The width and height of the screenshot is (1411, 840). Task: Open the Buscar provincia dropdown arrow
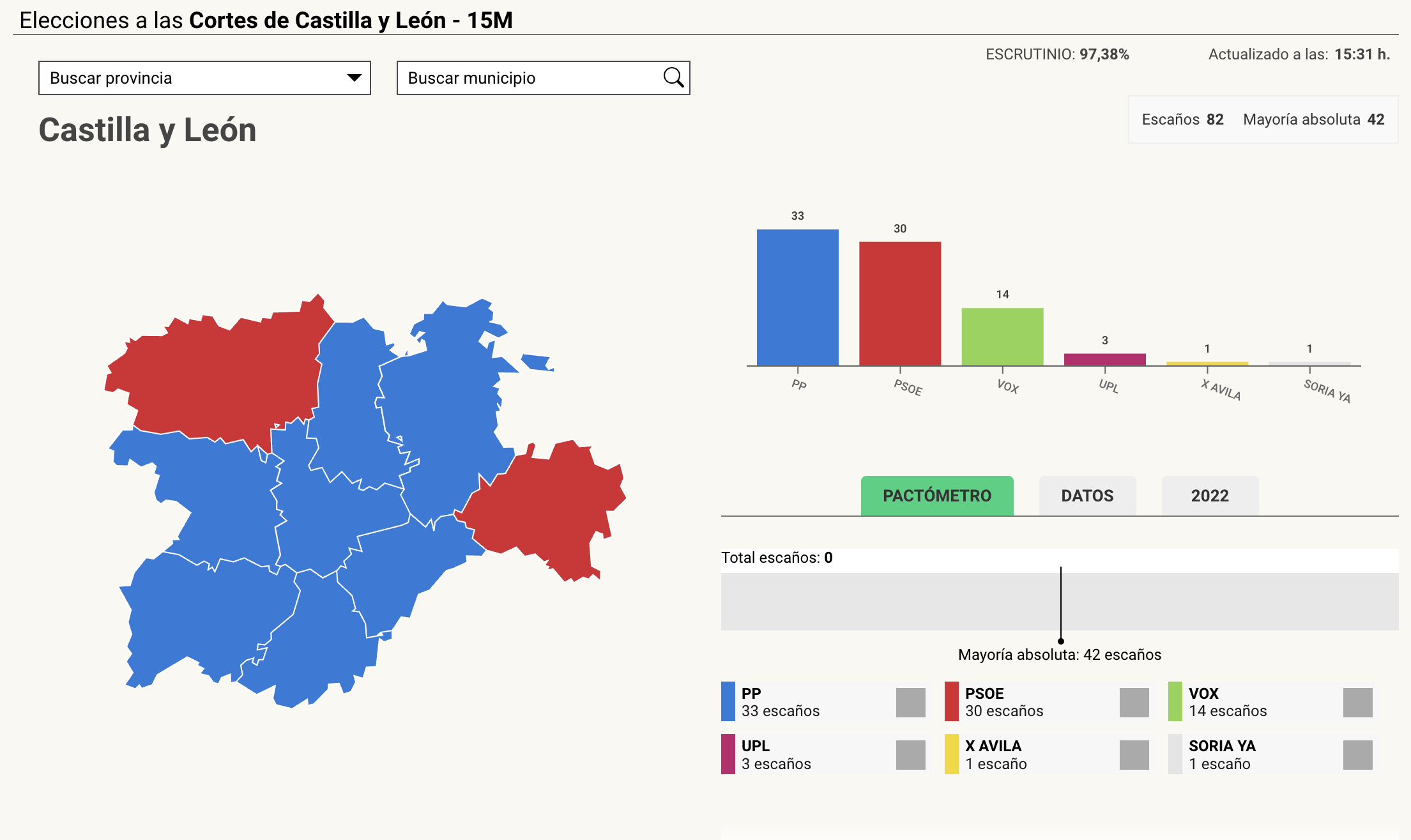(354, 78)
